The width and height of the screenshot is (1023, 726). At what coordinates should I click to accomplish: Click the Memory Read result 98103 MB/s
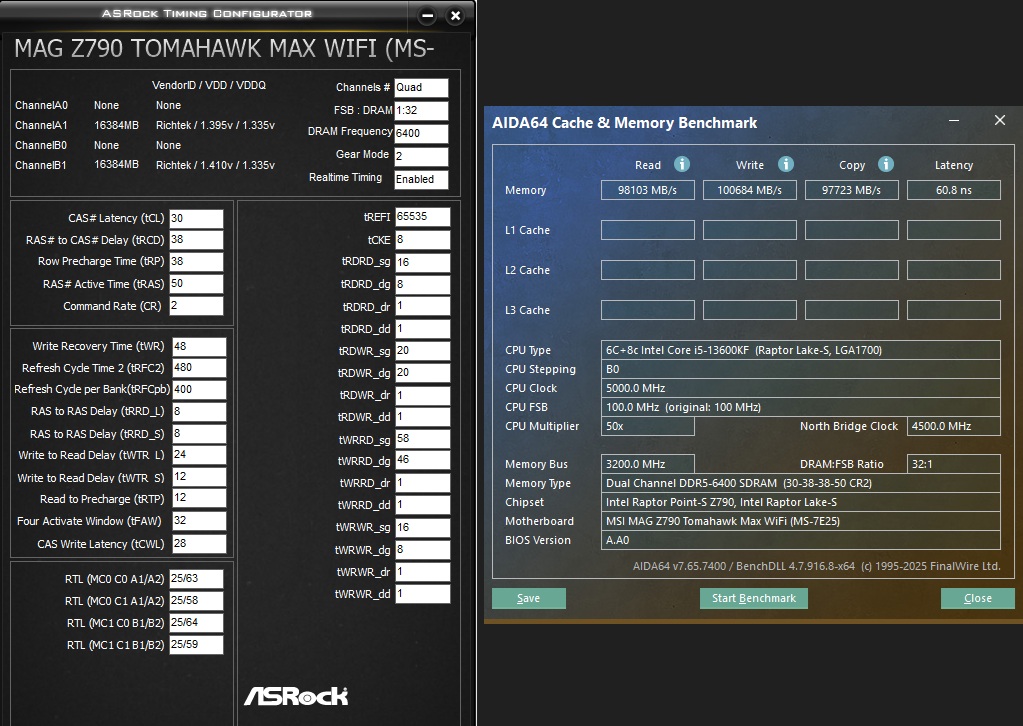(647, 190)
